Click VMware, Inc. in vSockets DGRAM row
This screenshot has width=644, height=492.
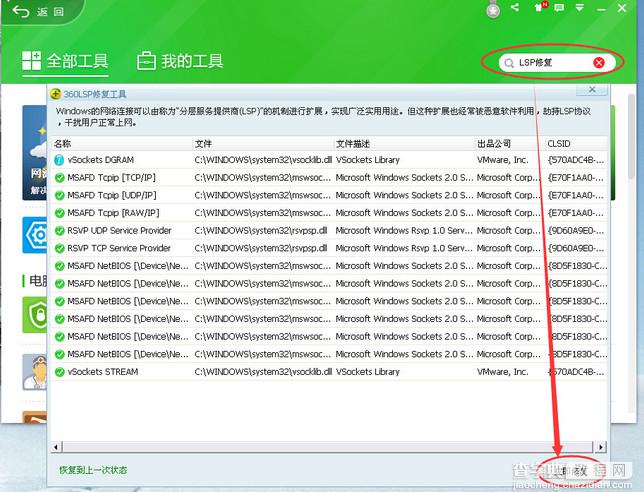coord(502,160)
